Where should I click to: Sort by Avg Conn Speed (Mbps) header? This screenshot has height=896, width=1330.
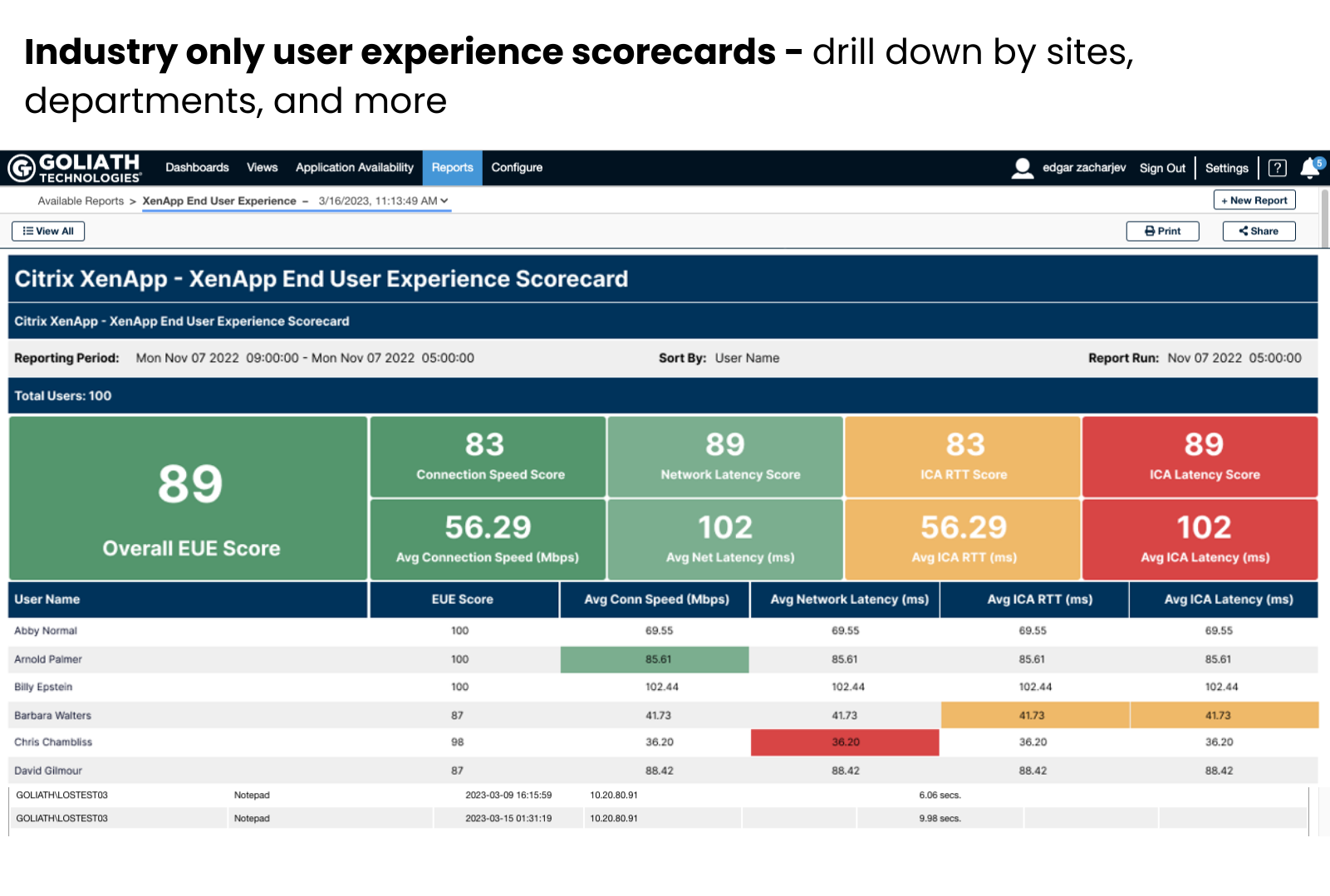655,600
